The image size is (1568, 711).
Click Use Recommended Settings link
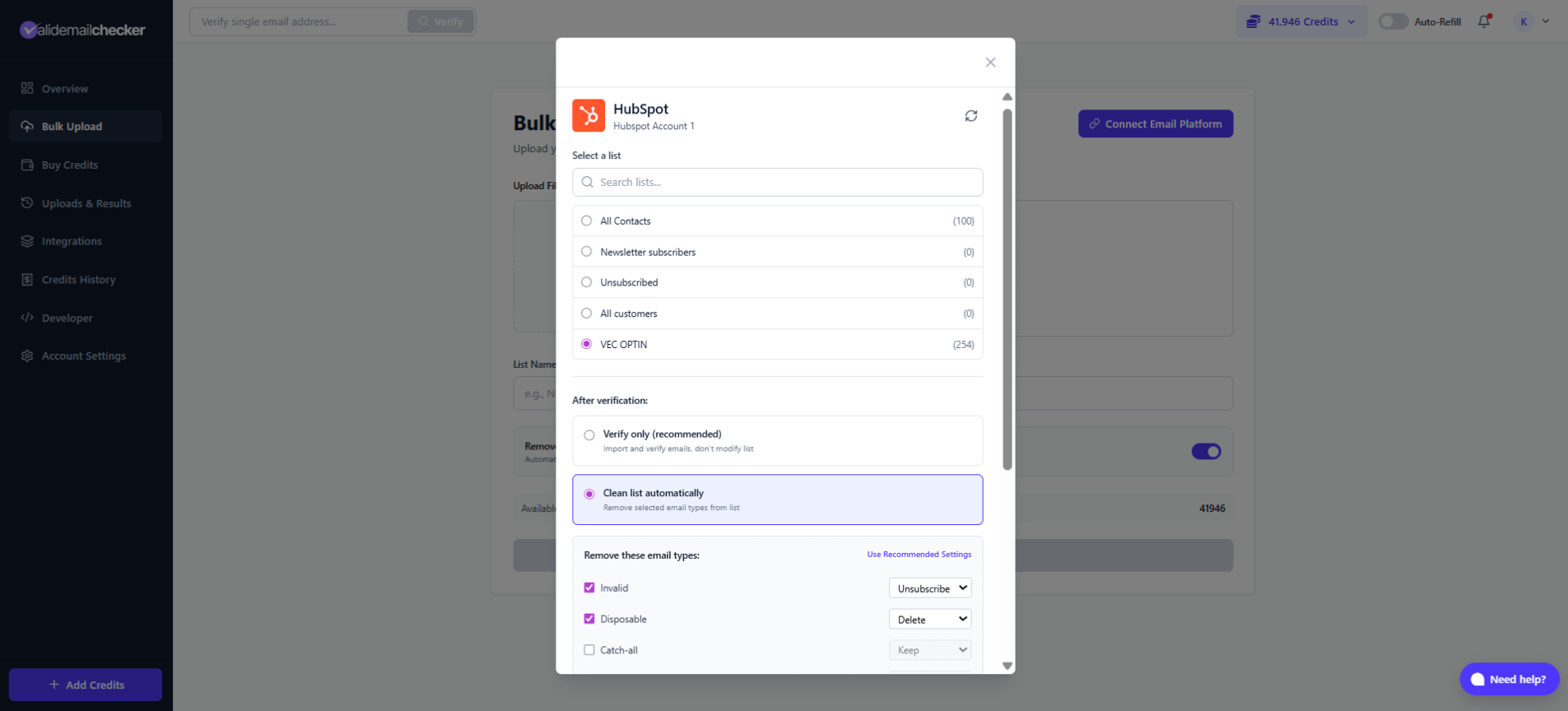point(919,555)
